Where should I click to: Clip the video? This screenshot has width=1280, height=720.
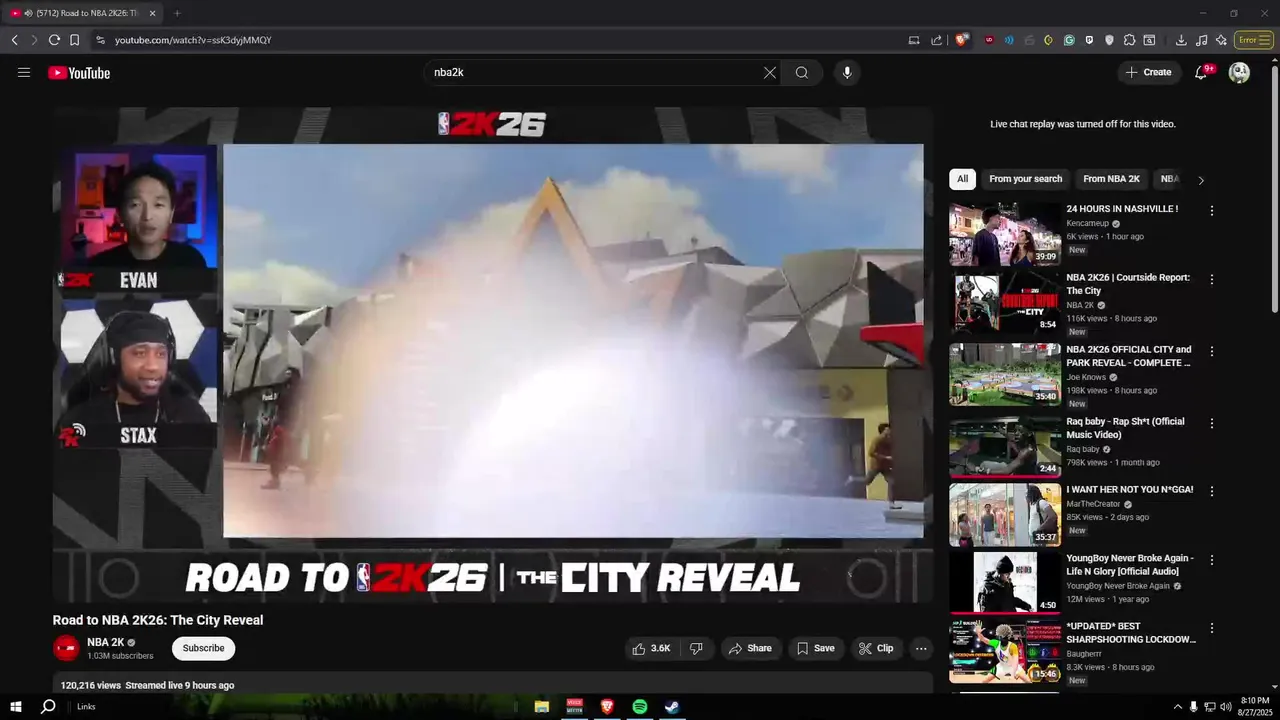[x=876, y=648]
